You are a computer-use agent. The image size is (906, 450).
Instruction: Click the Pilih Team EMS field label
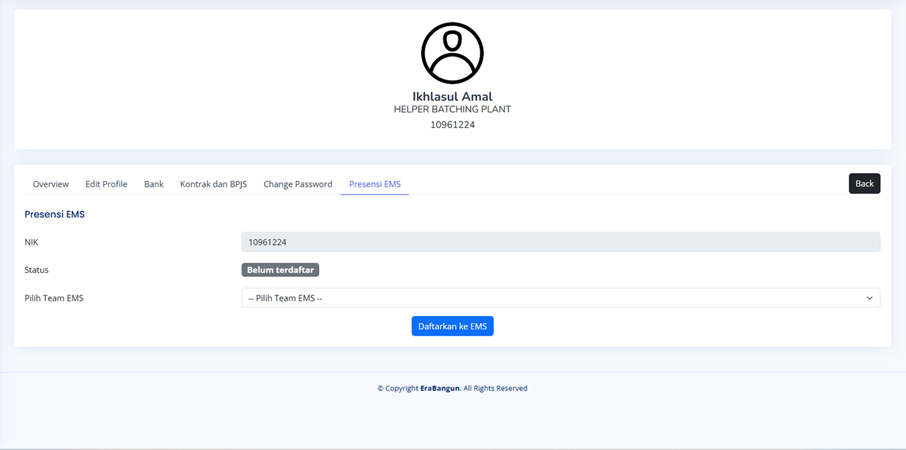coord(54,299)
